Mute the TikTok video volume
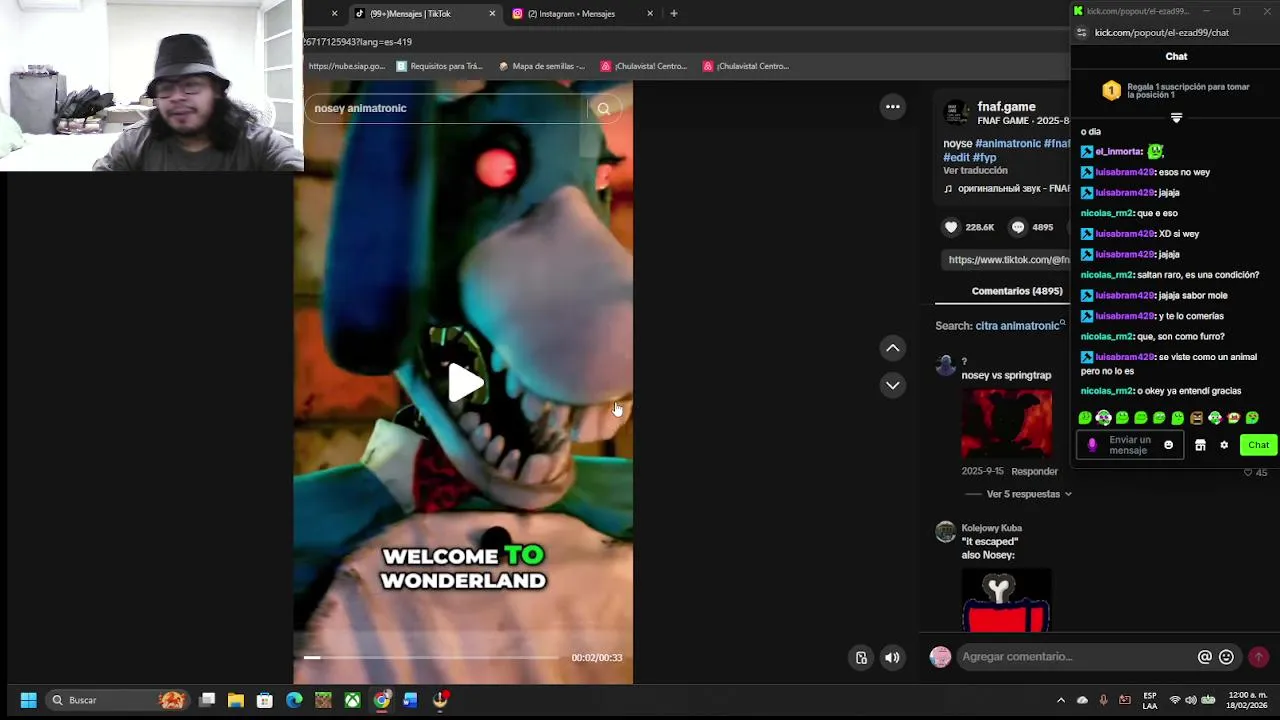Viewport: 1280px width, 720px height. (892, 657)
